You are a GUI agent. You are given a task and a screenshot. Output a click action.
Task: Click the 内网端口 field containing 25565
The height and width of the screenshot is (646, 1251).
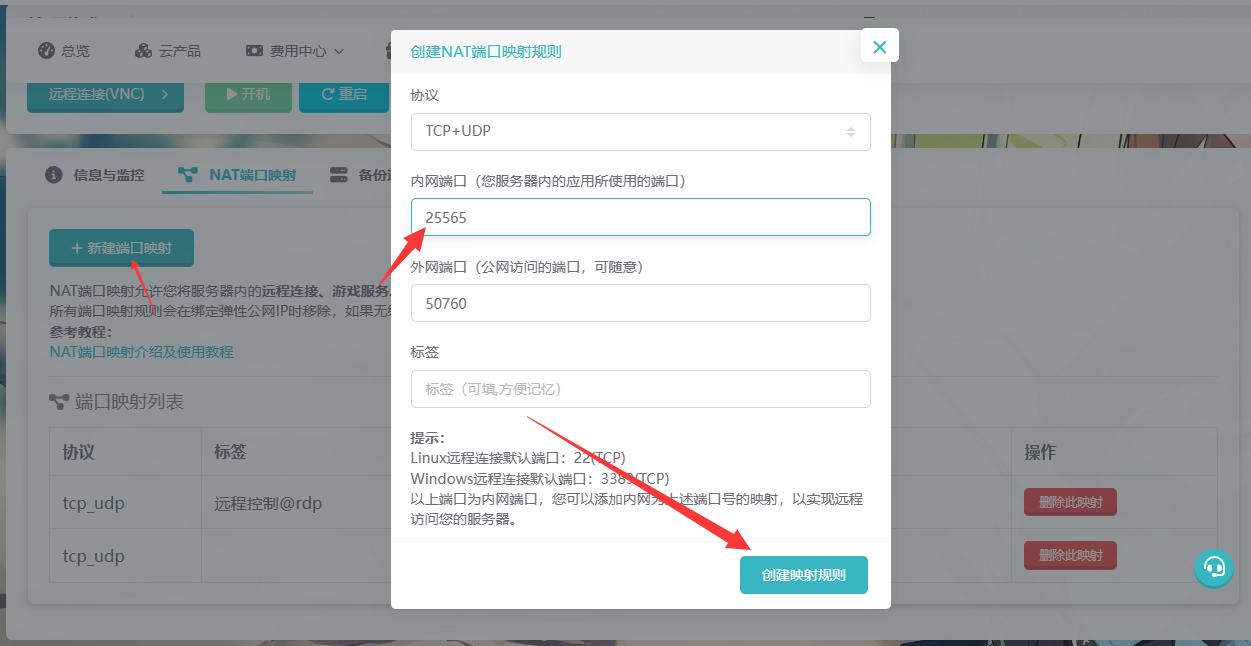coord(640,217)
